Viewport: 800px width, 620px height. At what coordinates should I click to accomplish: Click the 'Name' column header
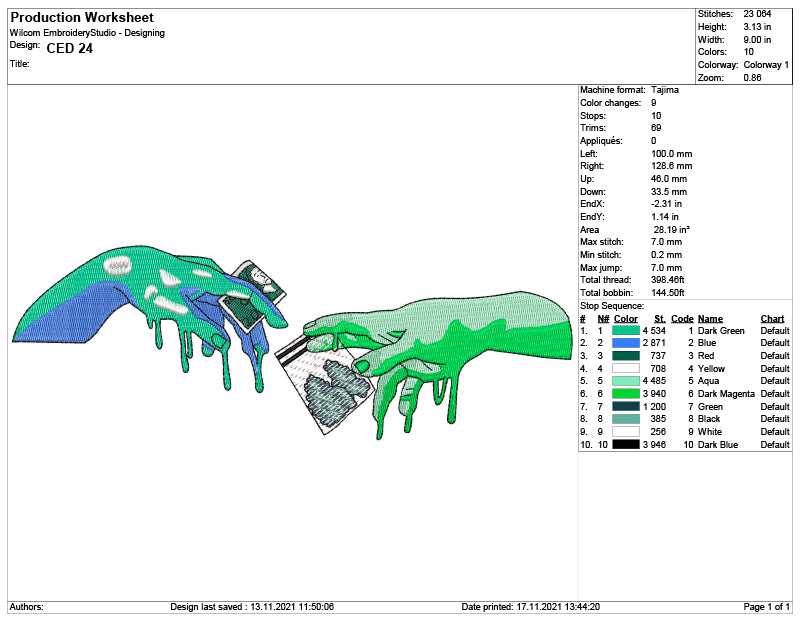pyautogui.click(x=710, y=318)
